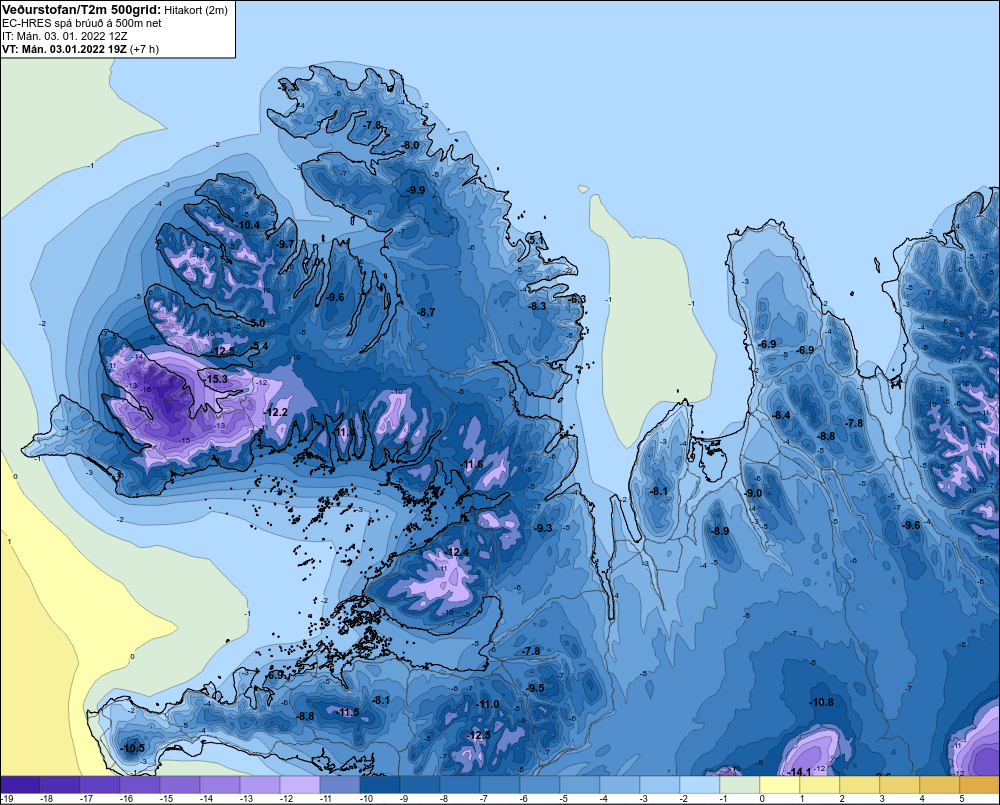This screenshot has height=805, width=1000.
Task: Click the -14.1 temperature value
Action: (x=798, y=772)
